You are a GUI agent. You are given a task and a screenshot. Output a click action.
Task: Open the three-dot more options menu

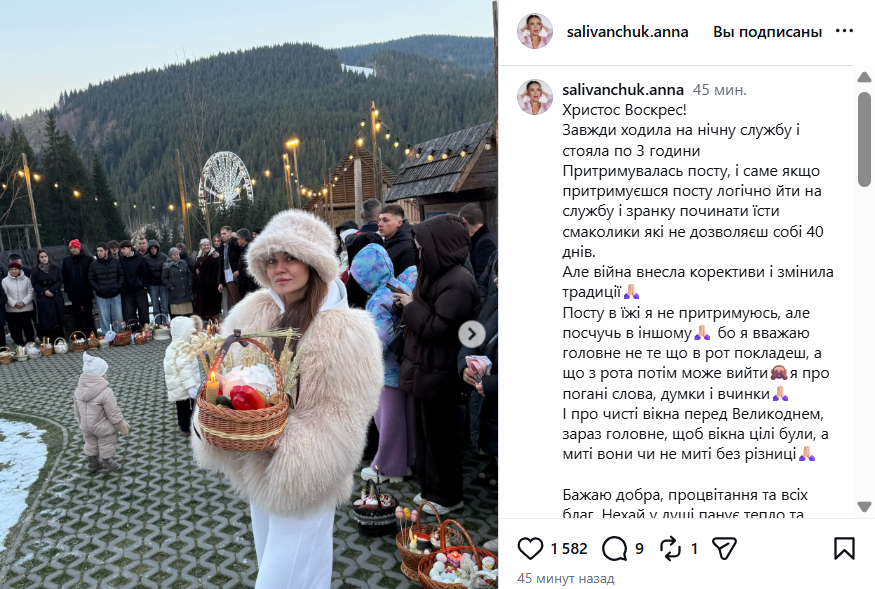844,31
